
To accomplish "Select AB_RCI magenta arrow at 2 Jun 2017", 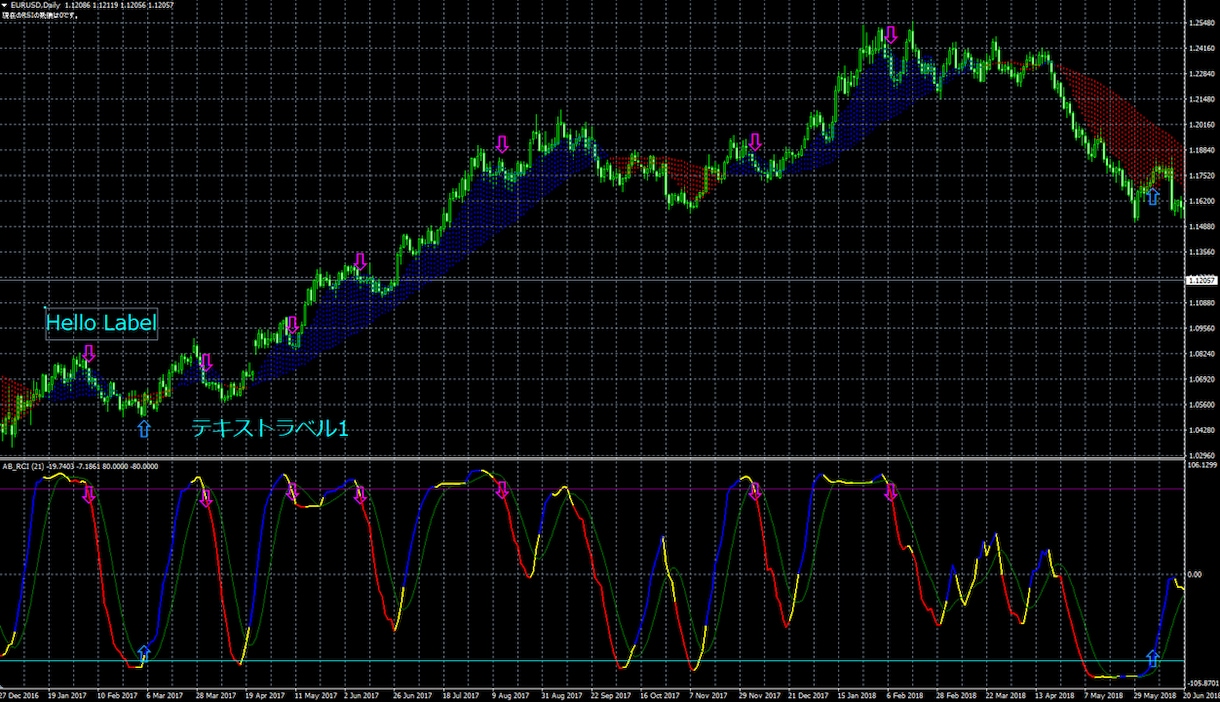I will (x=361, y=494).
